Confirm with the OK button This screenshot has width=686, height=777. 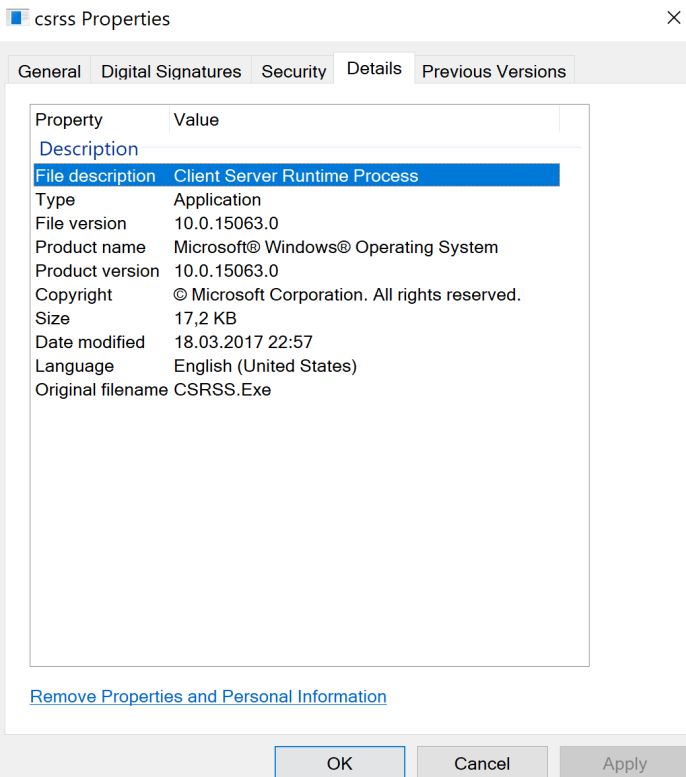(340, 763)
